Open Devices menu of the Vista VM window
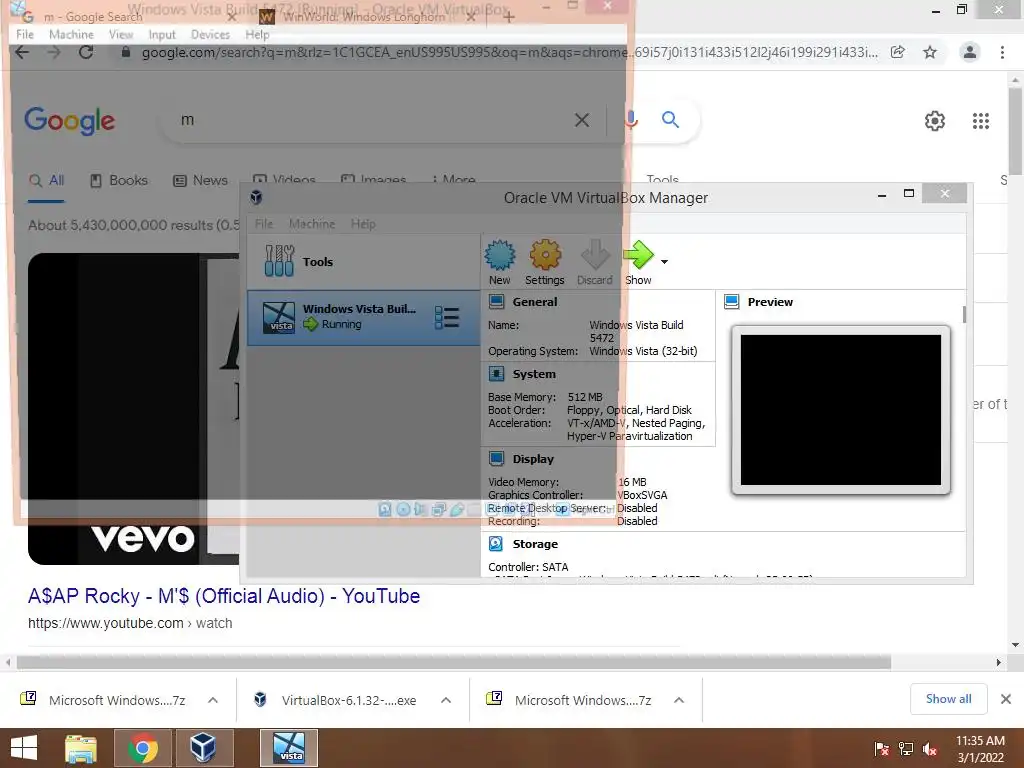Viewport: 1024px width, 768px height. coord(210,34)
